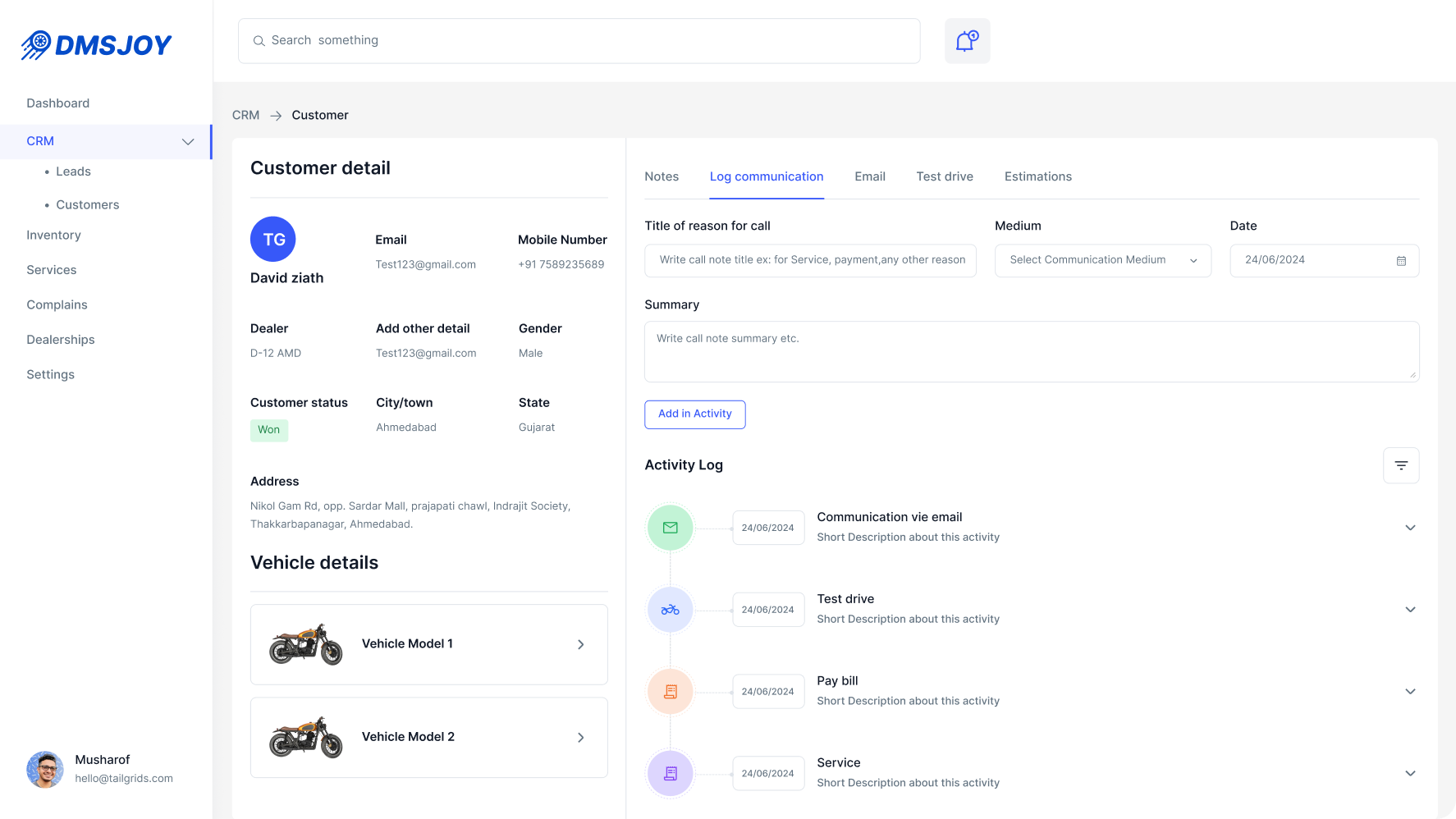Open the notification bell icon
1456x819 pixels.
pos(967,41)
